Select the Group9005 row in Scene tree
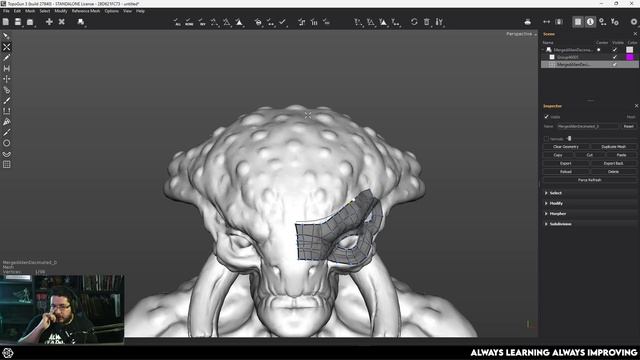 (x=590, y=57)
